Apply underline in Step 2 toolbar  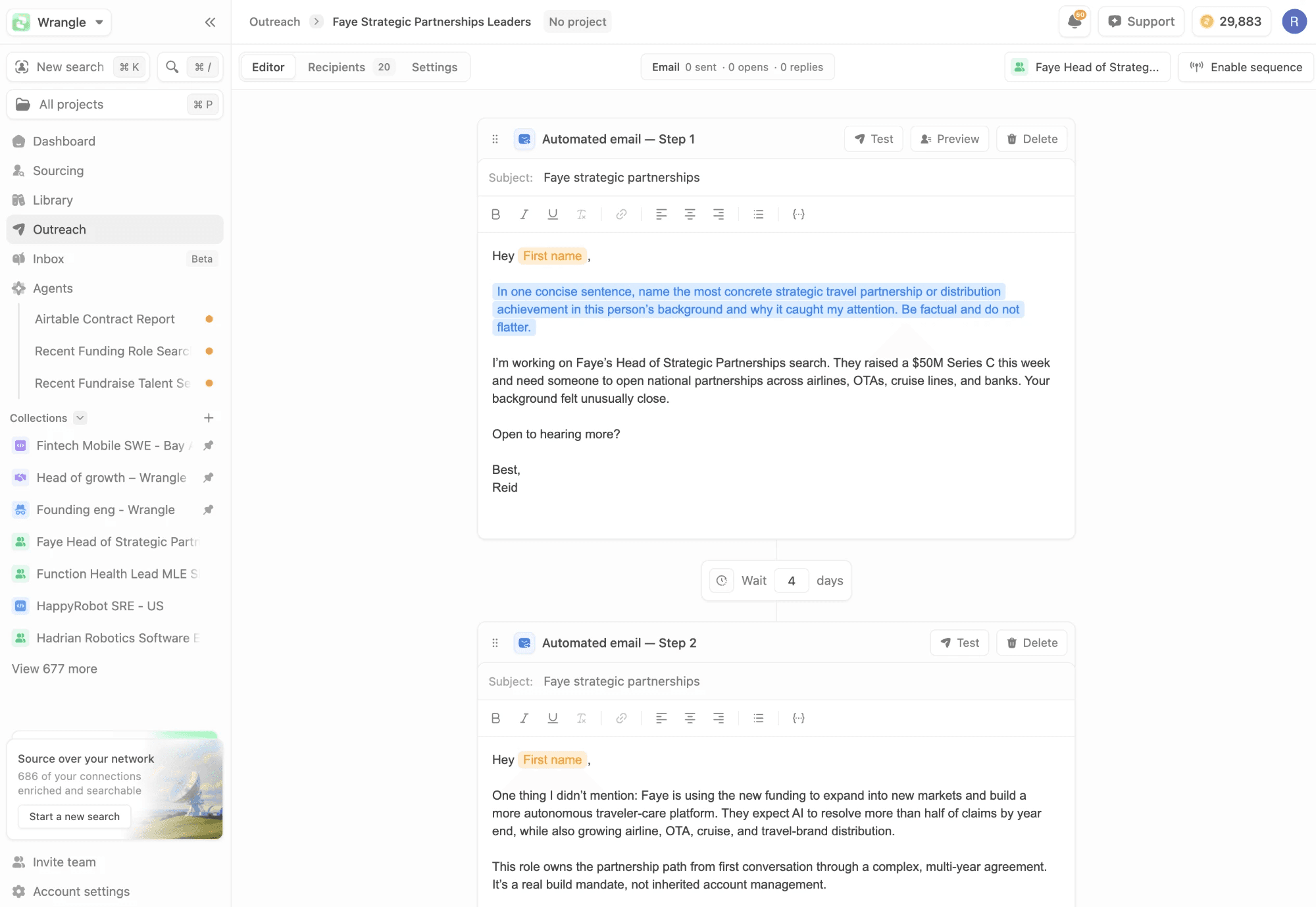coord(553,718)
